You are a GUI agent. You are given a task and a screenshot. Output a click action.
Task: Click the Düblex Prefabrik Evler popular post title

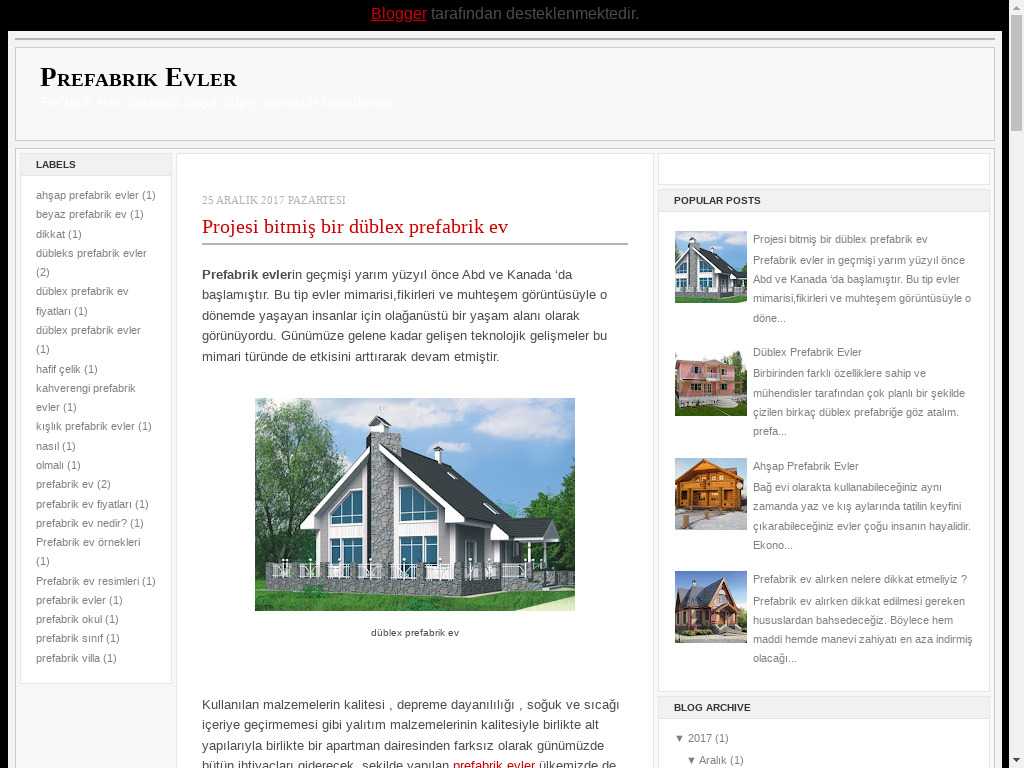click(x=807, y=352)
